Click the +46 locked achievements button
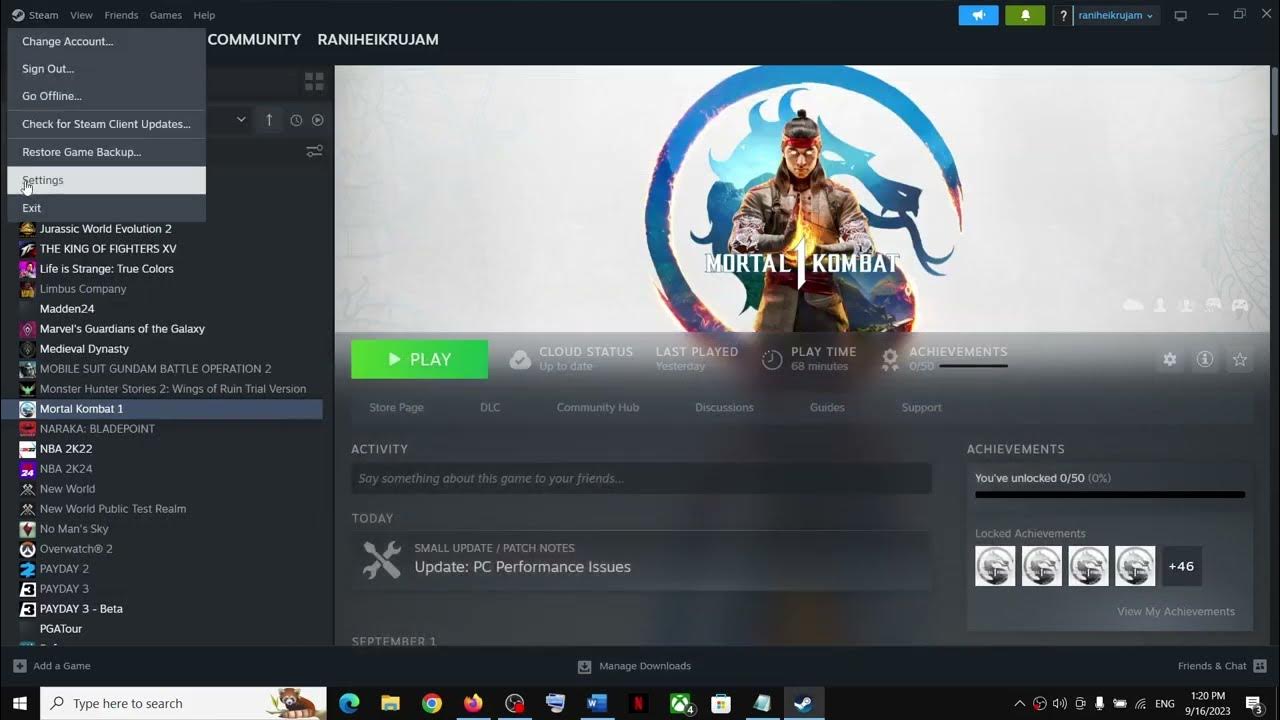The width and height of the screenshot is (1280, 720). [1182, 566]
